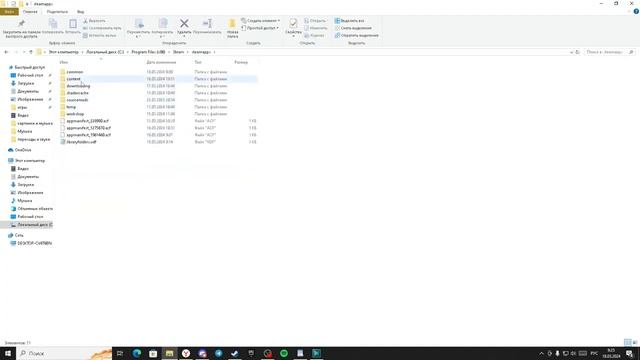
Task: Select the downloading folder
Action: coord(78,86)
